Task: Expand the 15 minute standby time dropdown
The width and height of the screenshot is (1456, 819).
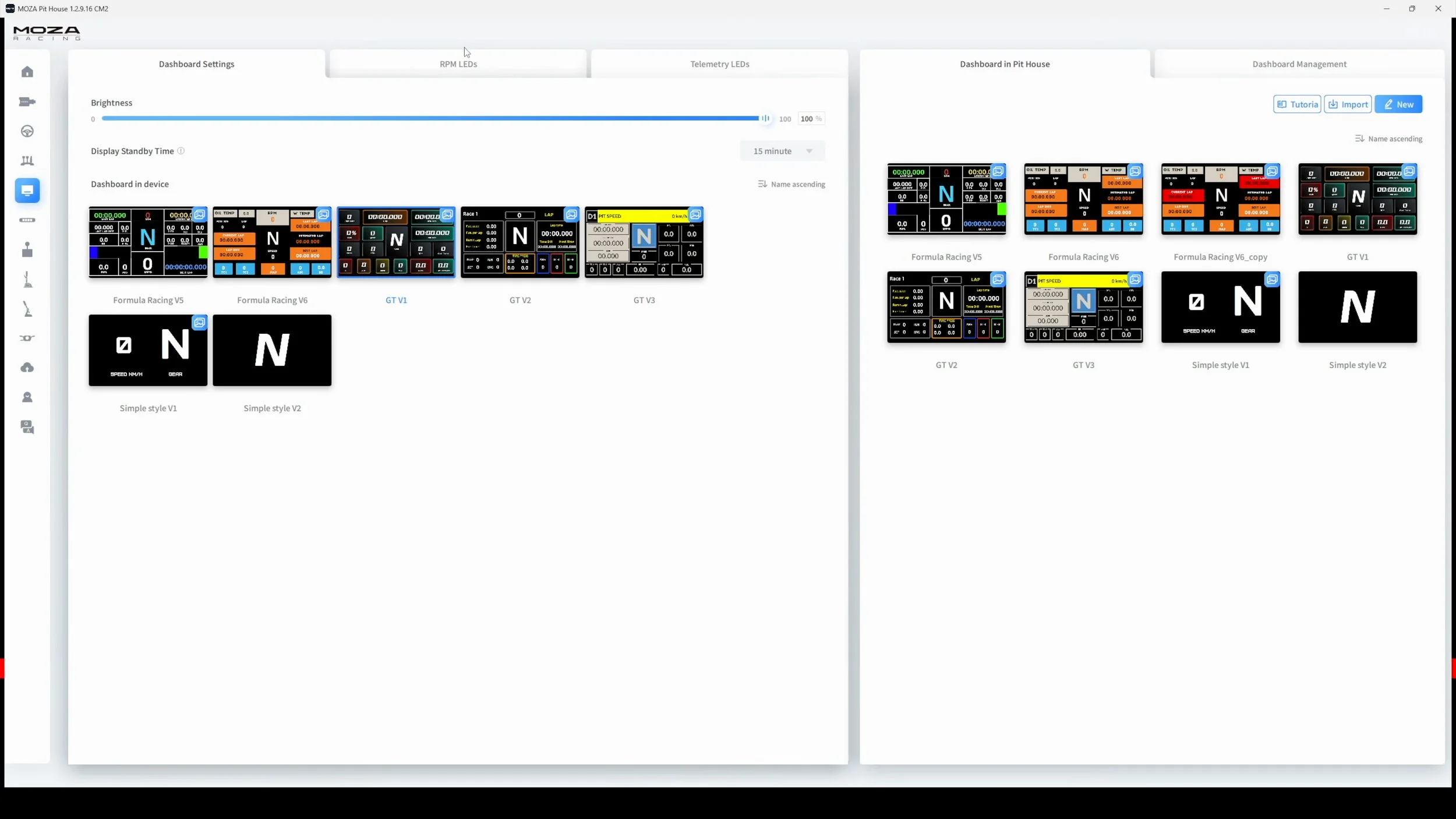Action: [x=782, y=151]
